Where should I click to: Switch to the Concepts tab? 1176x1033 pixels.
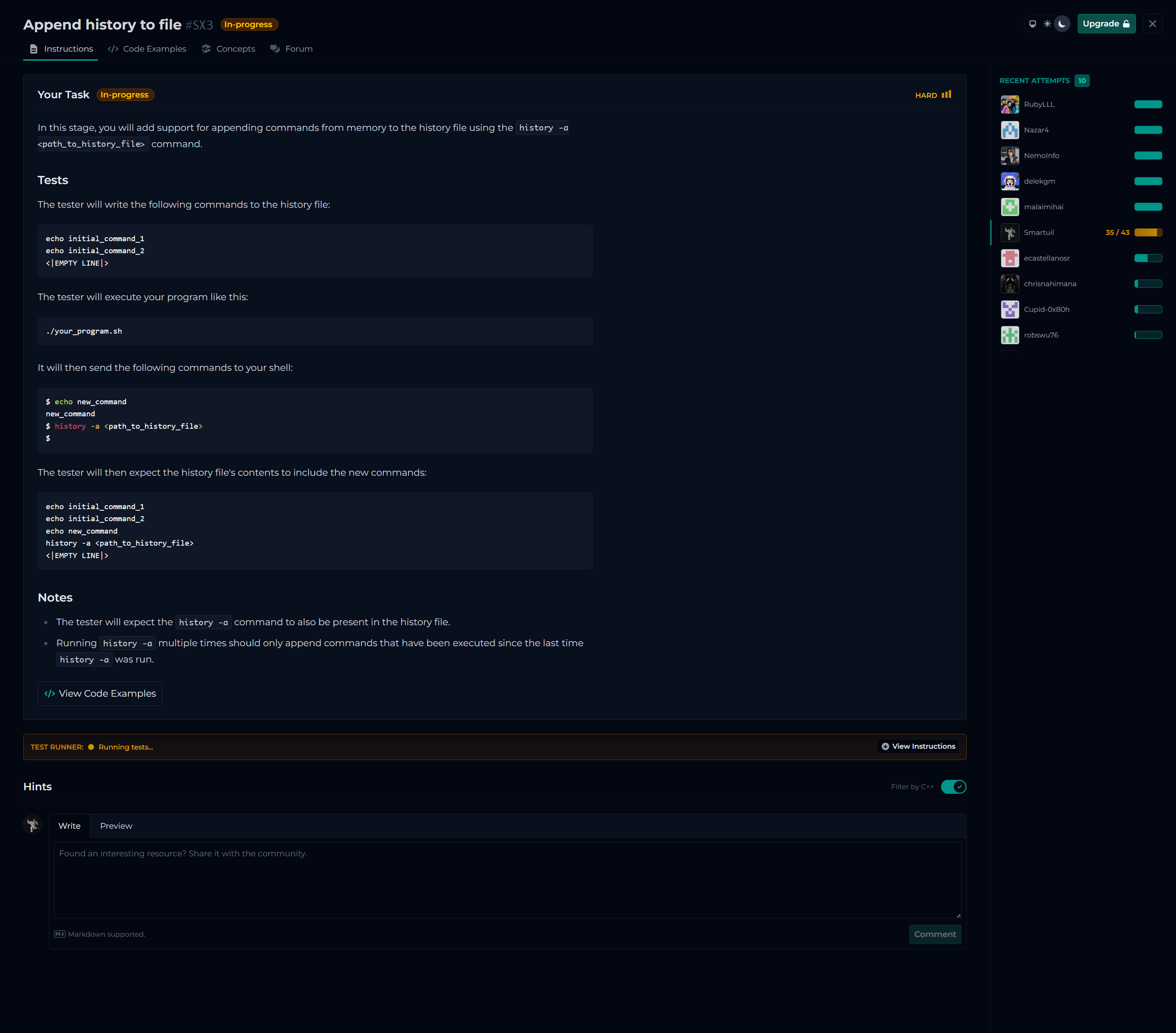click(228, 49)
